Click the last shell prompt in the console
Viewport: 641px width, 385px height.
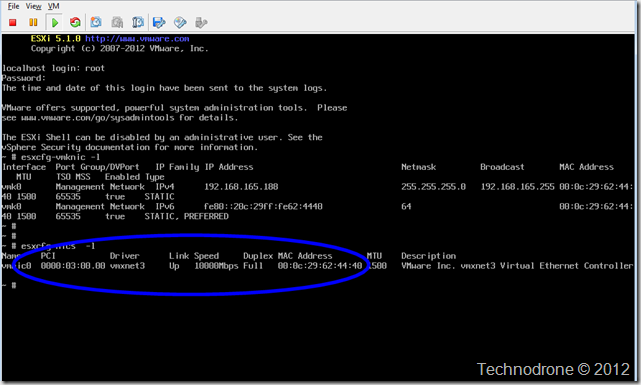[9, 285]
